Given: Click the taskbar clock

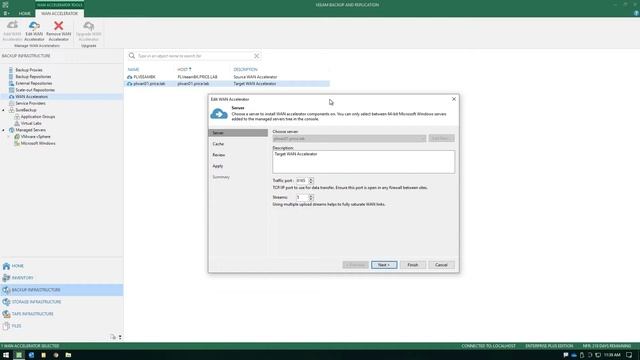Looking at the screenshot, I should coord(612,355).
